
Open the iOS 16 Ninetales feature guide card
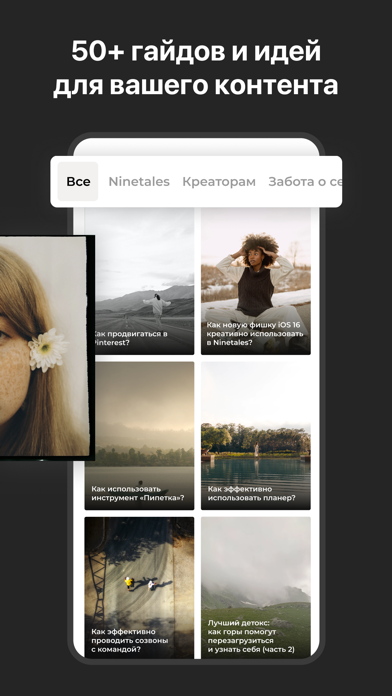256,281
